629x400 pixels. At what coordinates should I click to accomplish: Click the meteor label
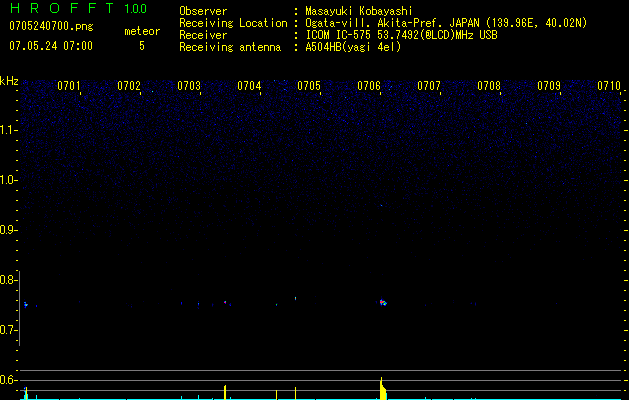coord(142,31)
